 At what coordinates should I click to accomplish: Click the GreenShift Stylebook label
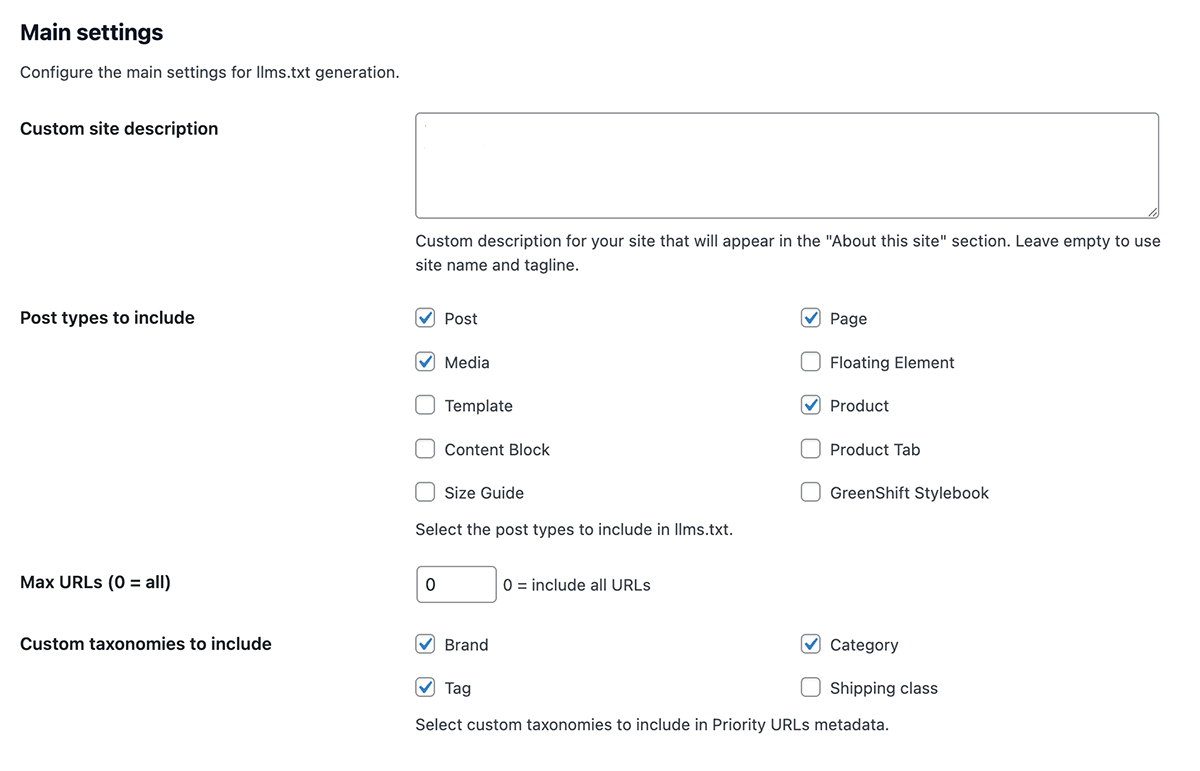click(x=909, y=493)
